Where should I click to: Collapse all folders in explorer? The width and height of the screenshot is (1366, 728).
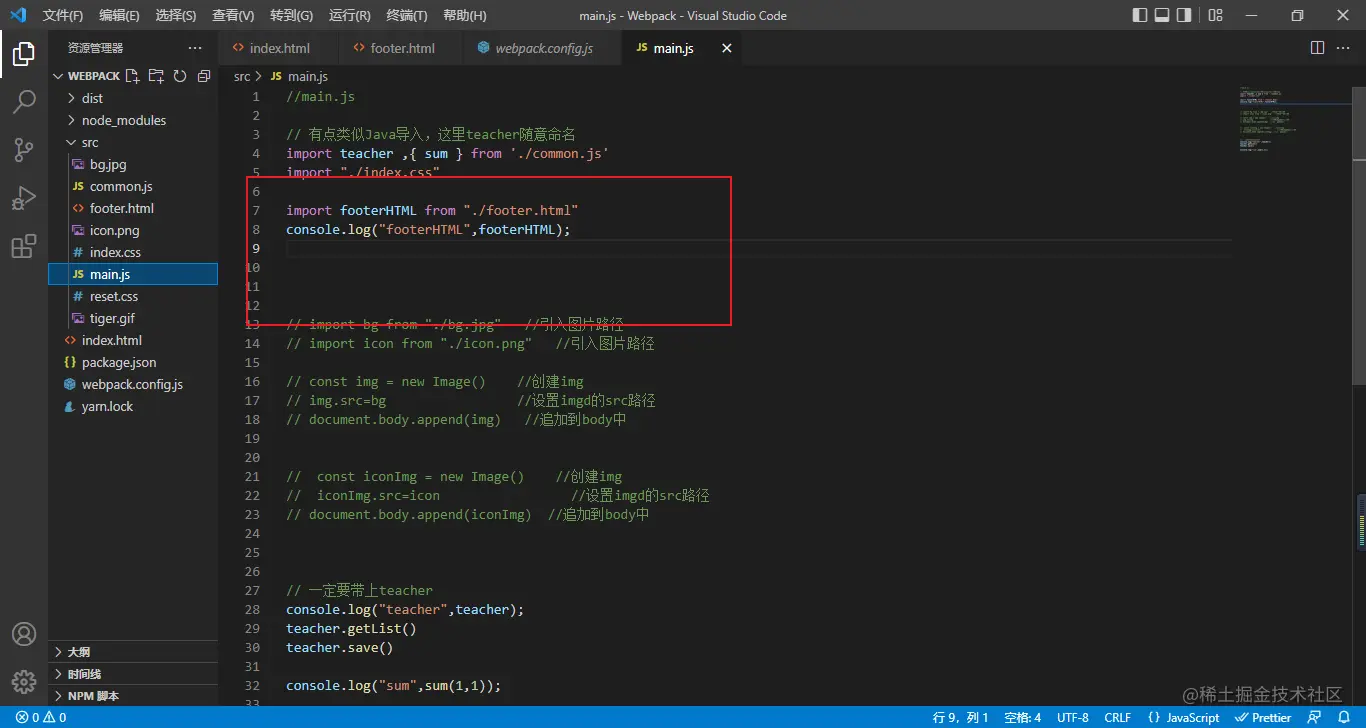pos(204,76)
